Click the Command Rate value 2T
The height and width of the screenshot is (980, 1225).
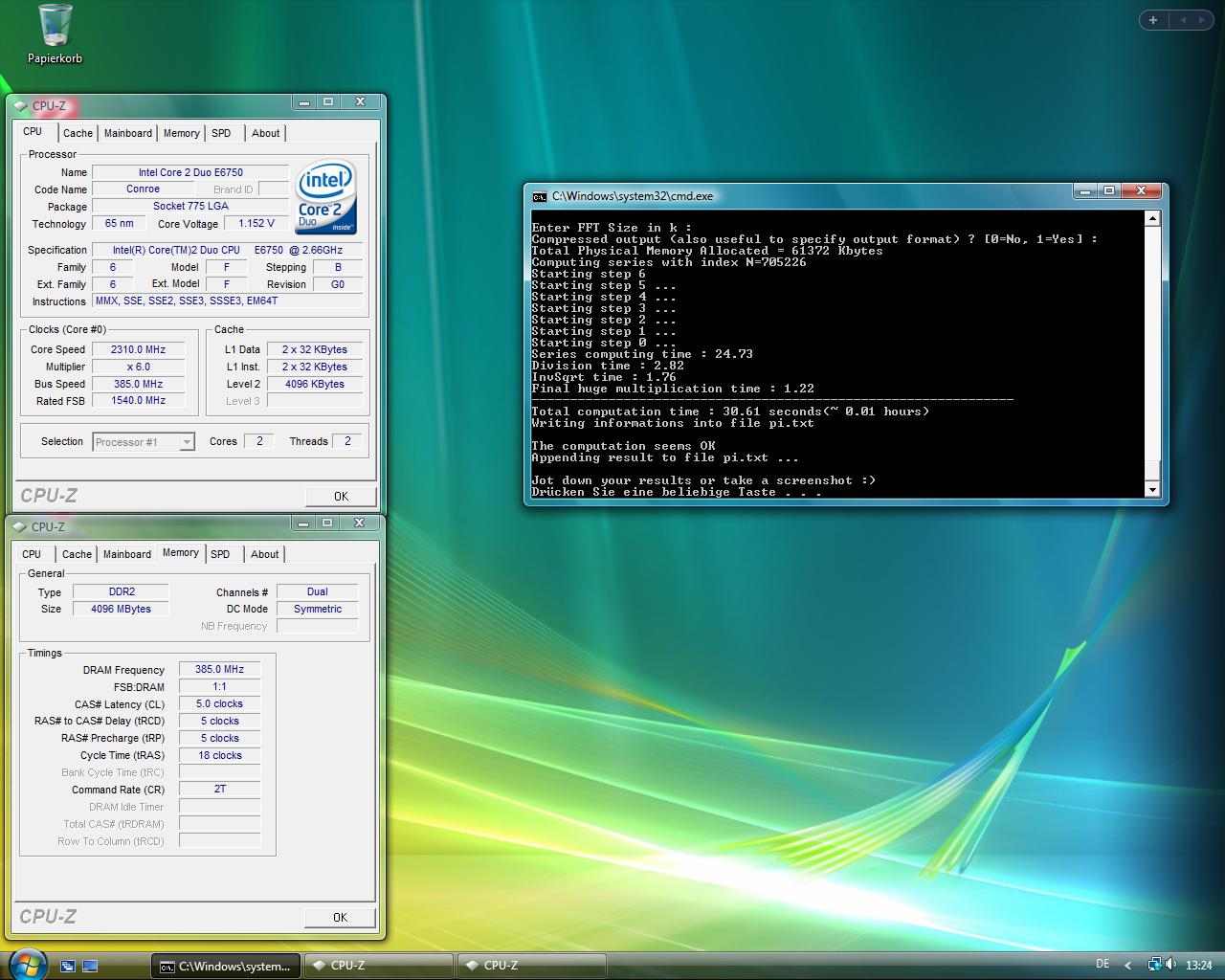[x=220, y=790]
